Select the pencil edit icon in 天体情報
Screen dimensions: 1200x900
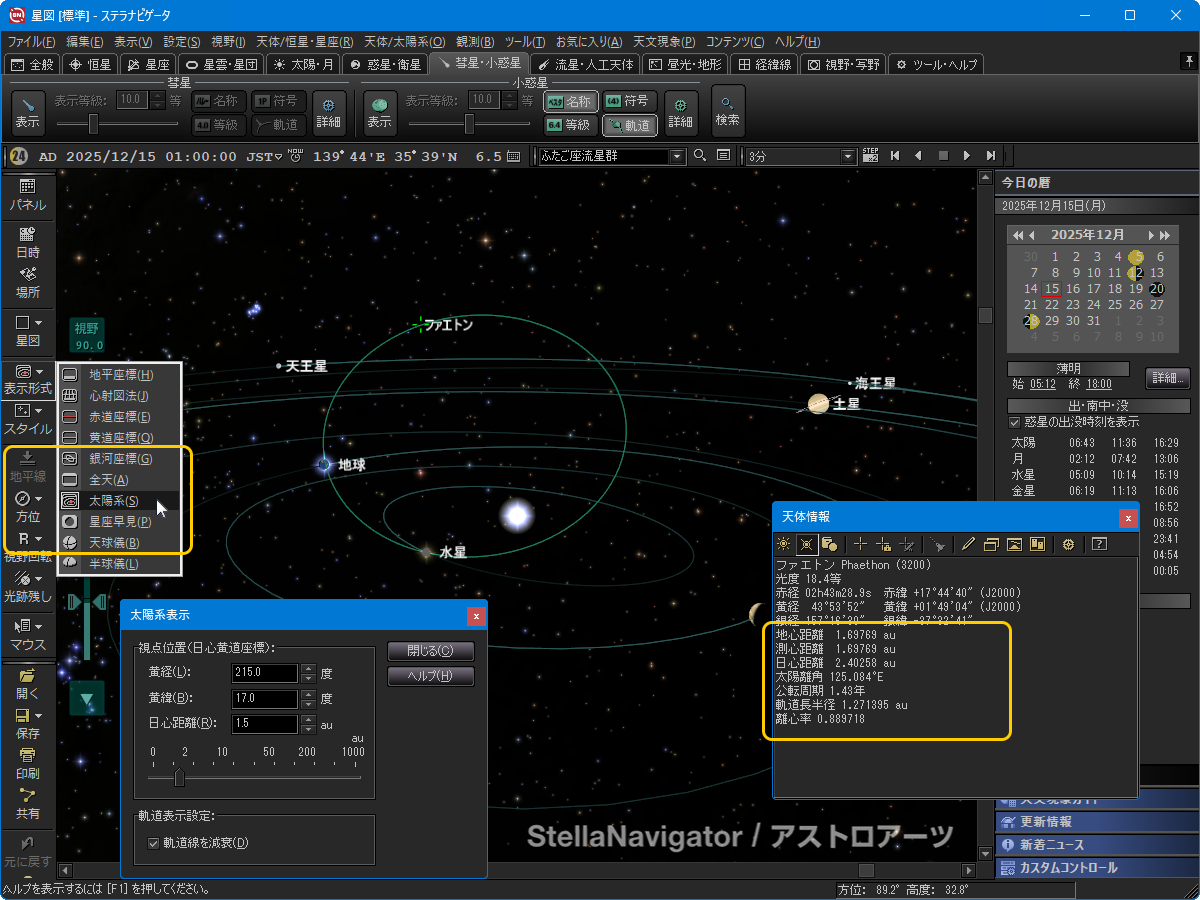pyautogui.click(x=966, y=544)
